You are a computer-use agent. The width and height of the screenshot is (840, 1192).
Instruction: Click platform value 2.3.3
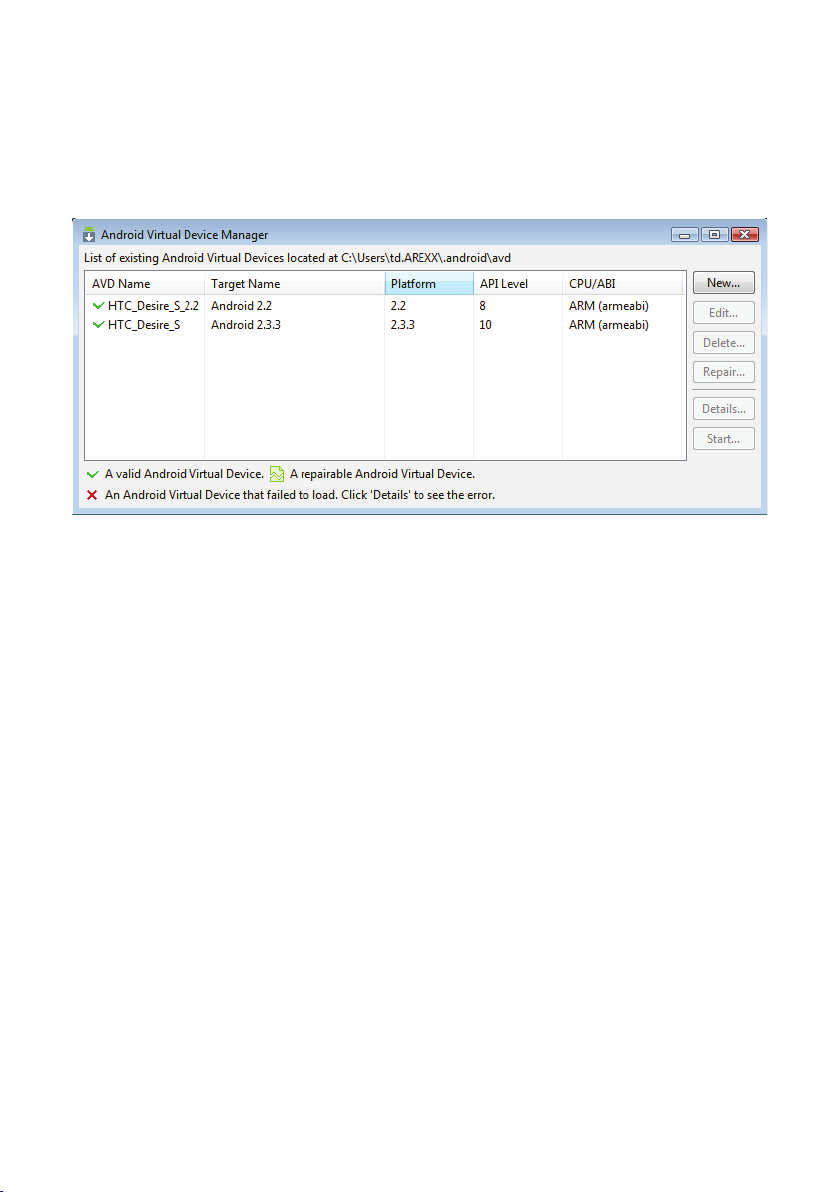tap(403, 325)
